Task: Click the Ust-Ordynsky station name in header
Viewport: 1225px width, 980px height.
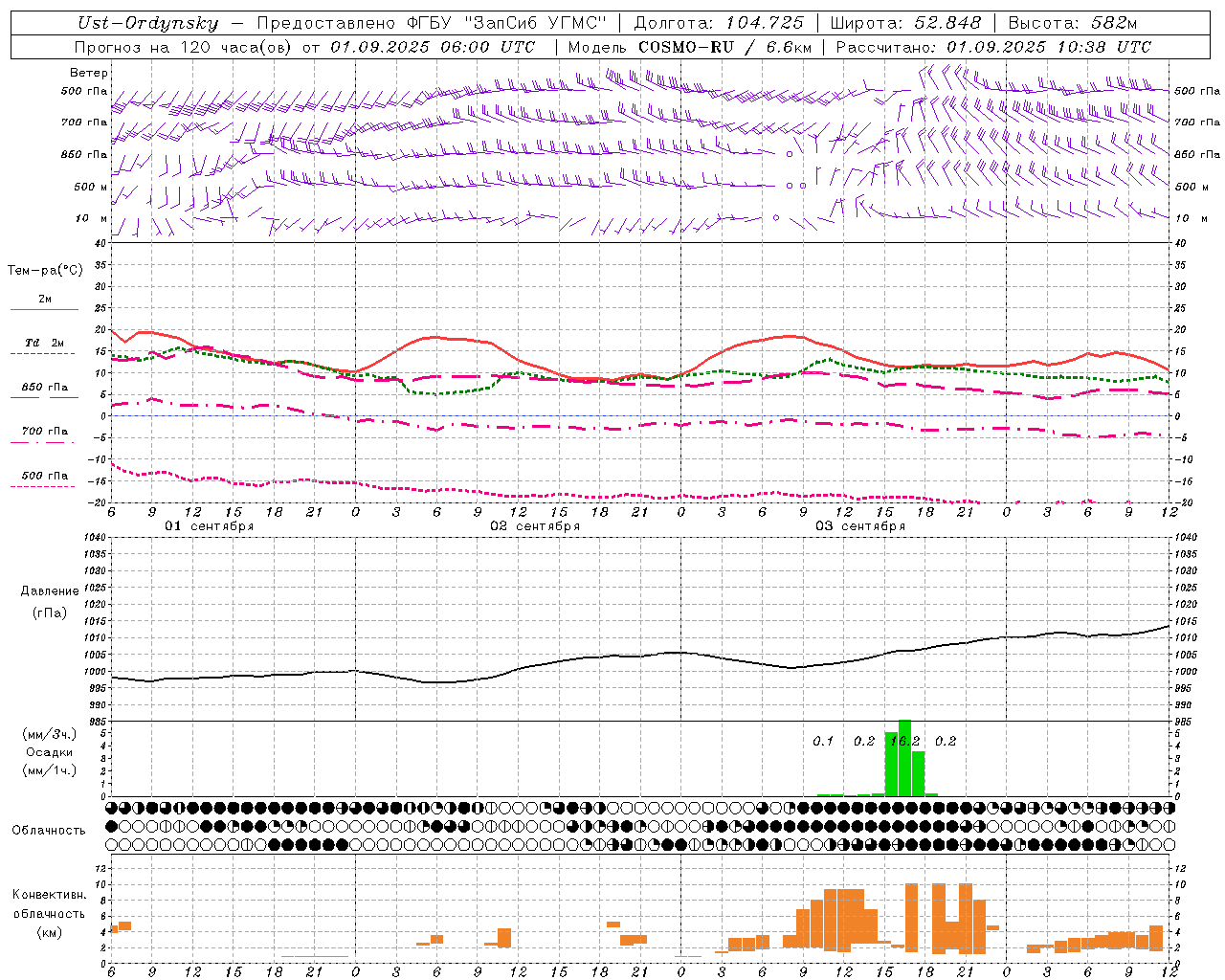Action: click(147, 23)
